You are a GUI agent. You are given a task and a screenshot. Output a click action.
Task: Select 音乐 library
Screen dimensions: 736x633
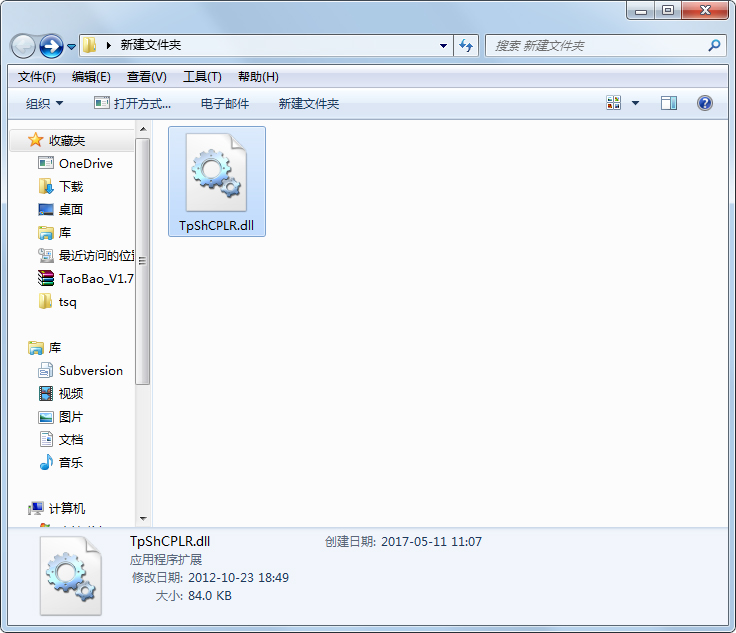[x=71, y=462]
